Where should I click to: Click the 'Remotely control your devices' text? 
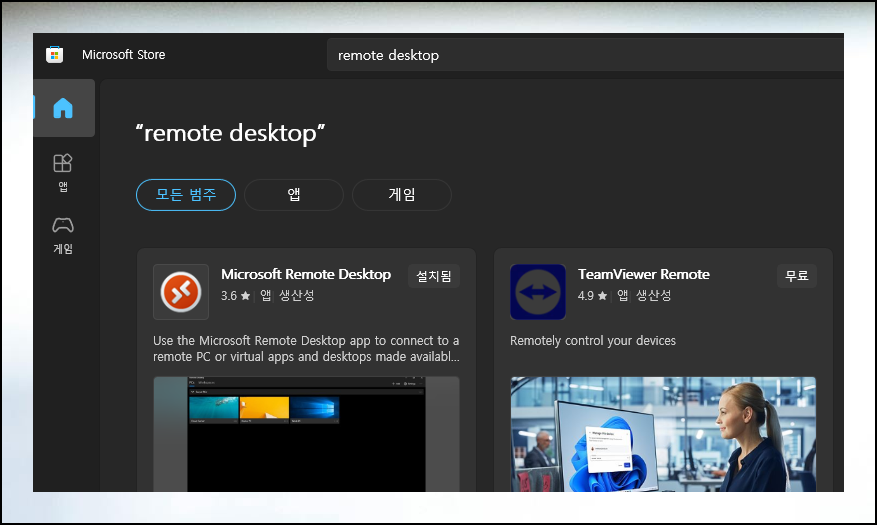(x=593, y=340)
